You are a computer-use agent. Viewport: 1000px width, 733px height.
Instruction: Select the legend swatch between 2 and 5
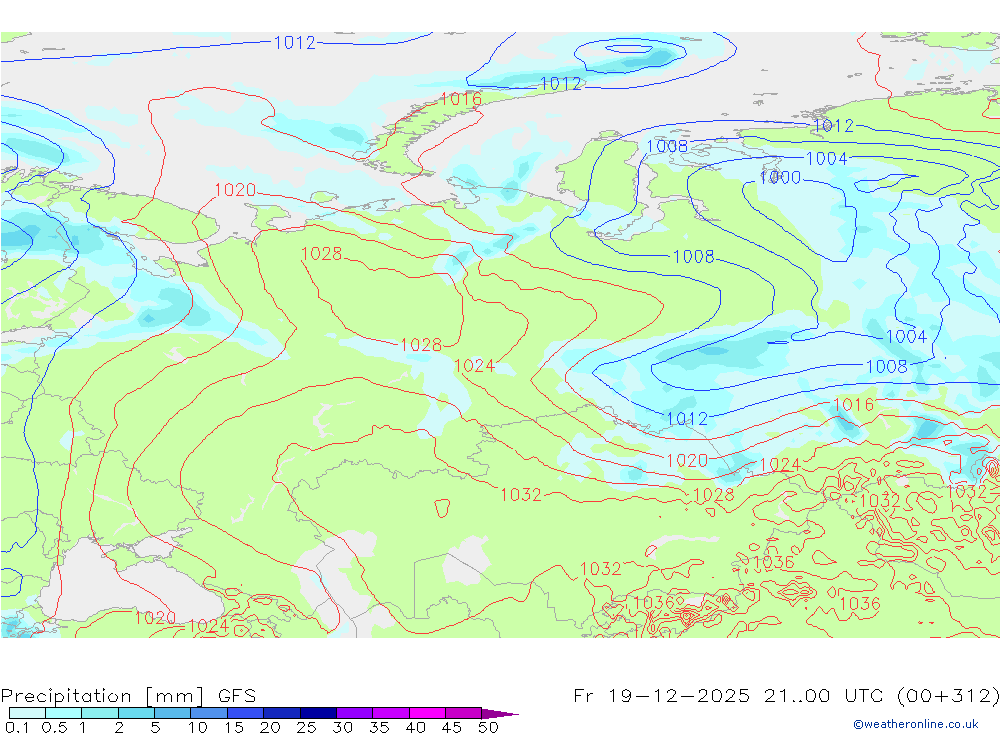136,713
